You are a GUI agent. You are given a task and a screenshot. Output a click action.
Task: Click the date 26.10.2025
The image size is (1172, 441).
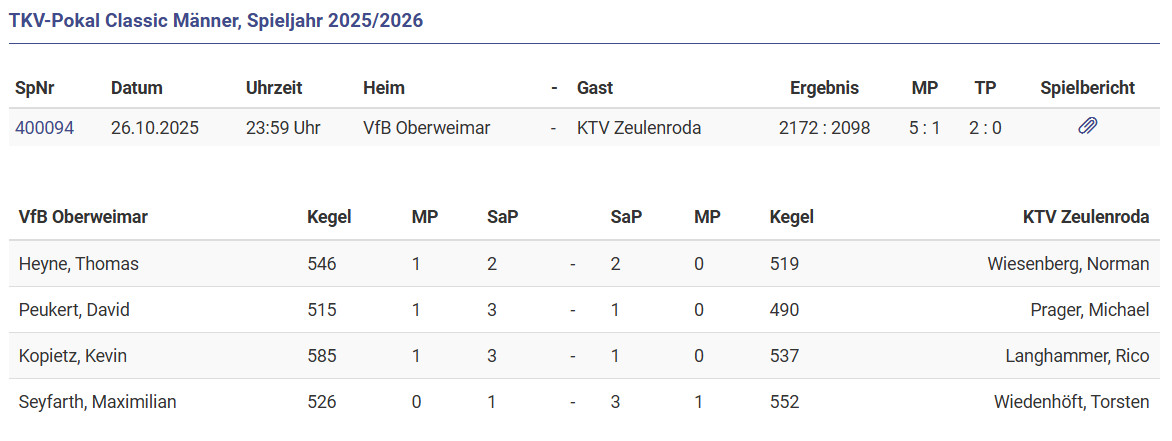point(155,128)
